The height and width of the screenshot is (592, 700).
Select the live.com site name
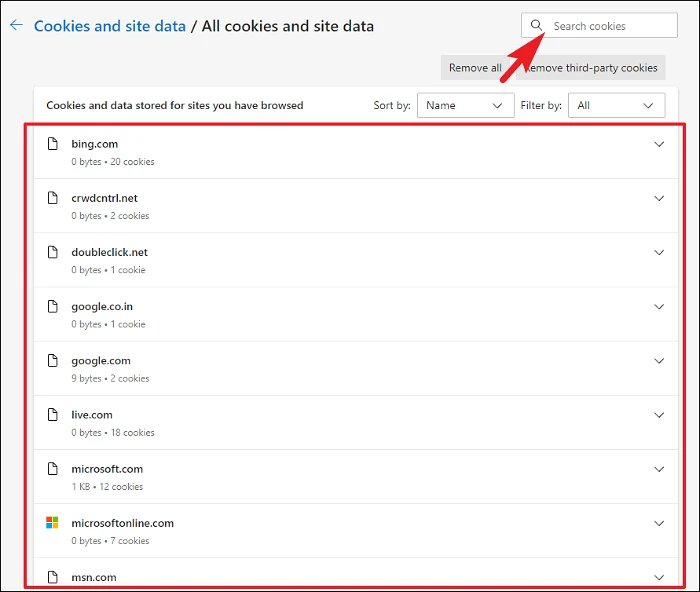tap(92, 415)
